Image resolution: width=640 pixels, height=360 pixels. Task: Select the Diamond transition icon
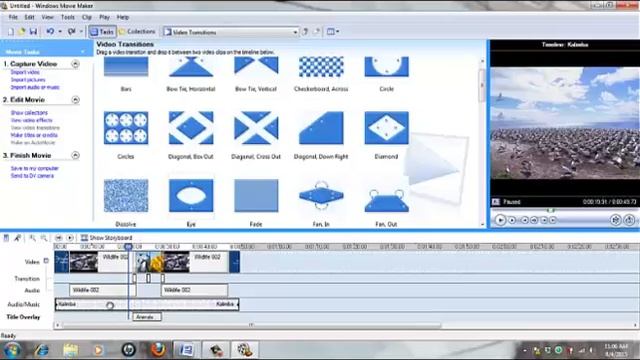click(x=387, y=128)
